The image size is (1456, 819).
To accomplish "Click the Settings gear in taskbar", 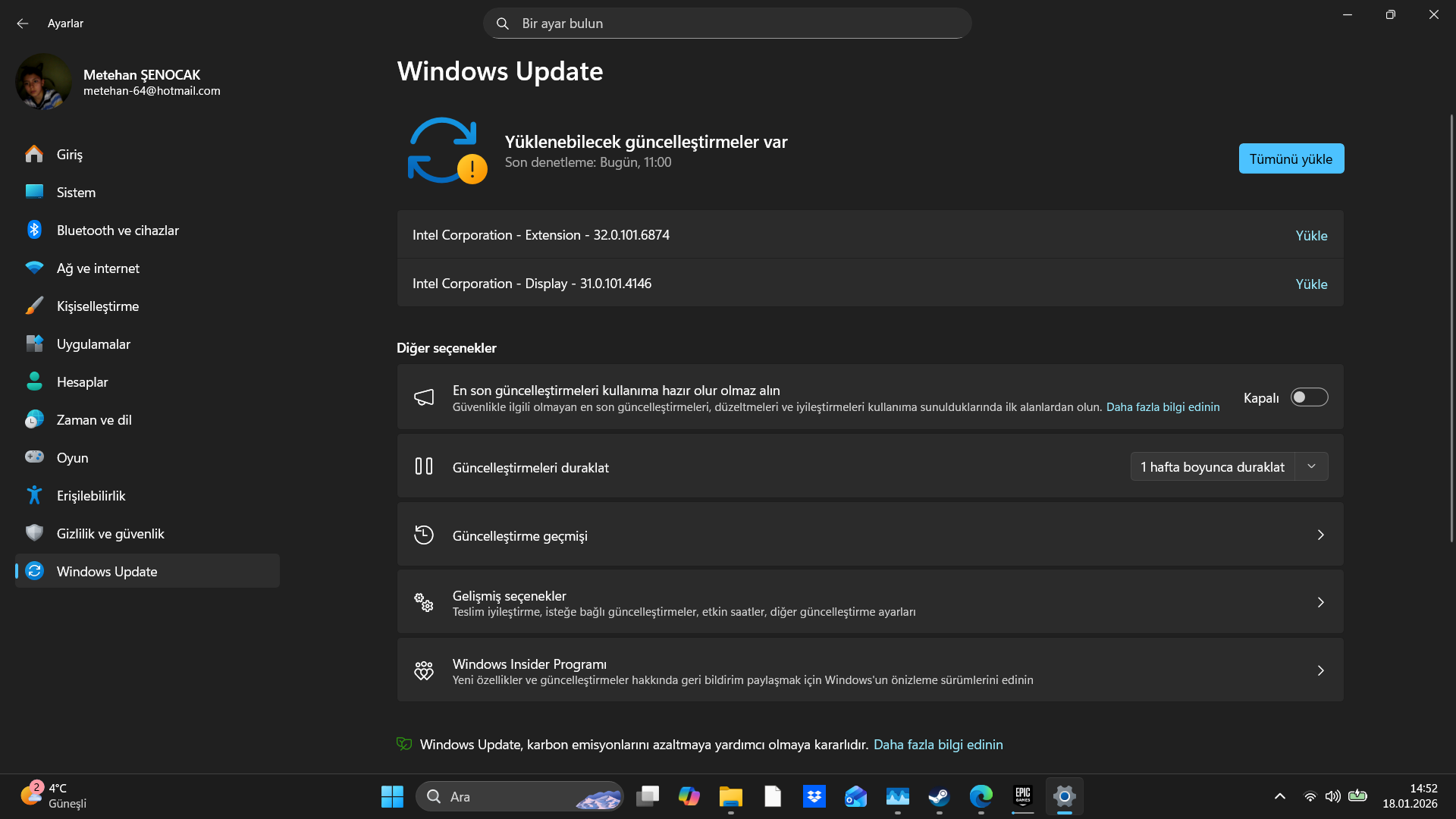I will point(1065,796).
